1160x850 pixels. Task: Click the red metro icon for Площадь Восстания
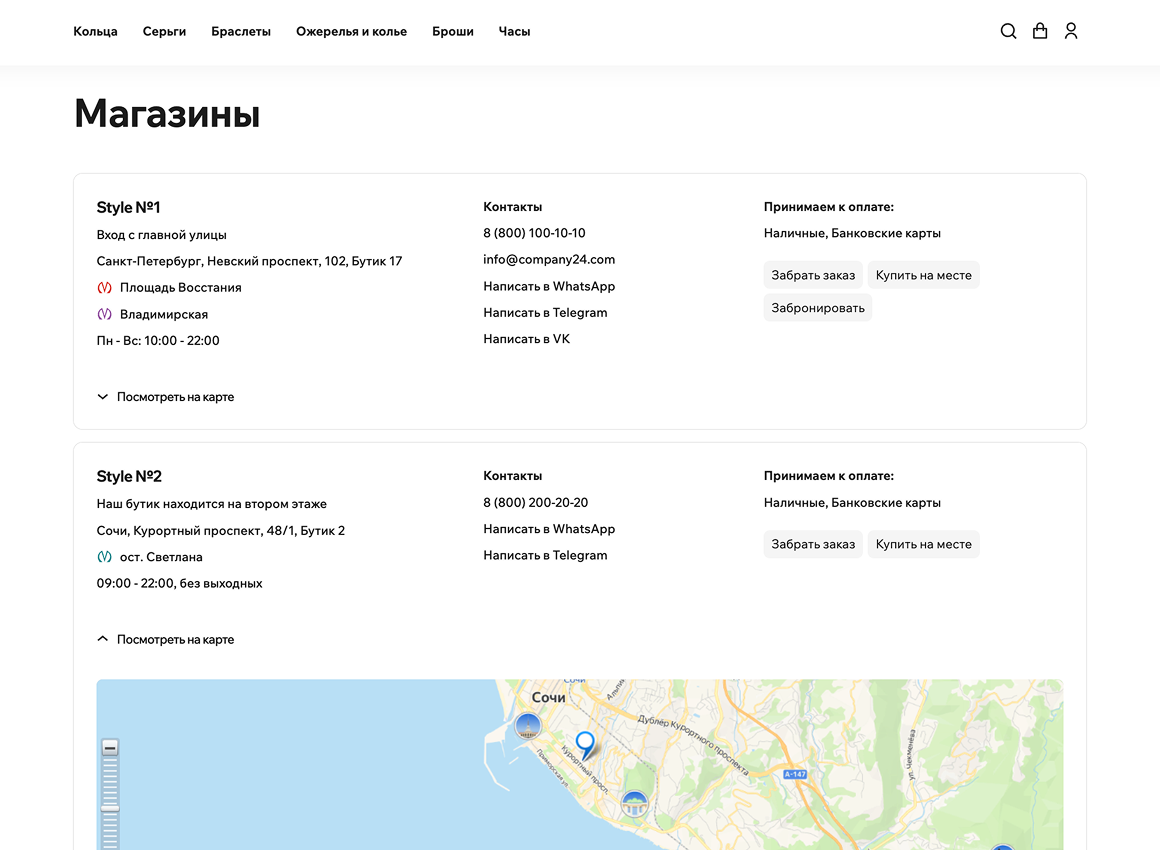(x=104, y=288)
